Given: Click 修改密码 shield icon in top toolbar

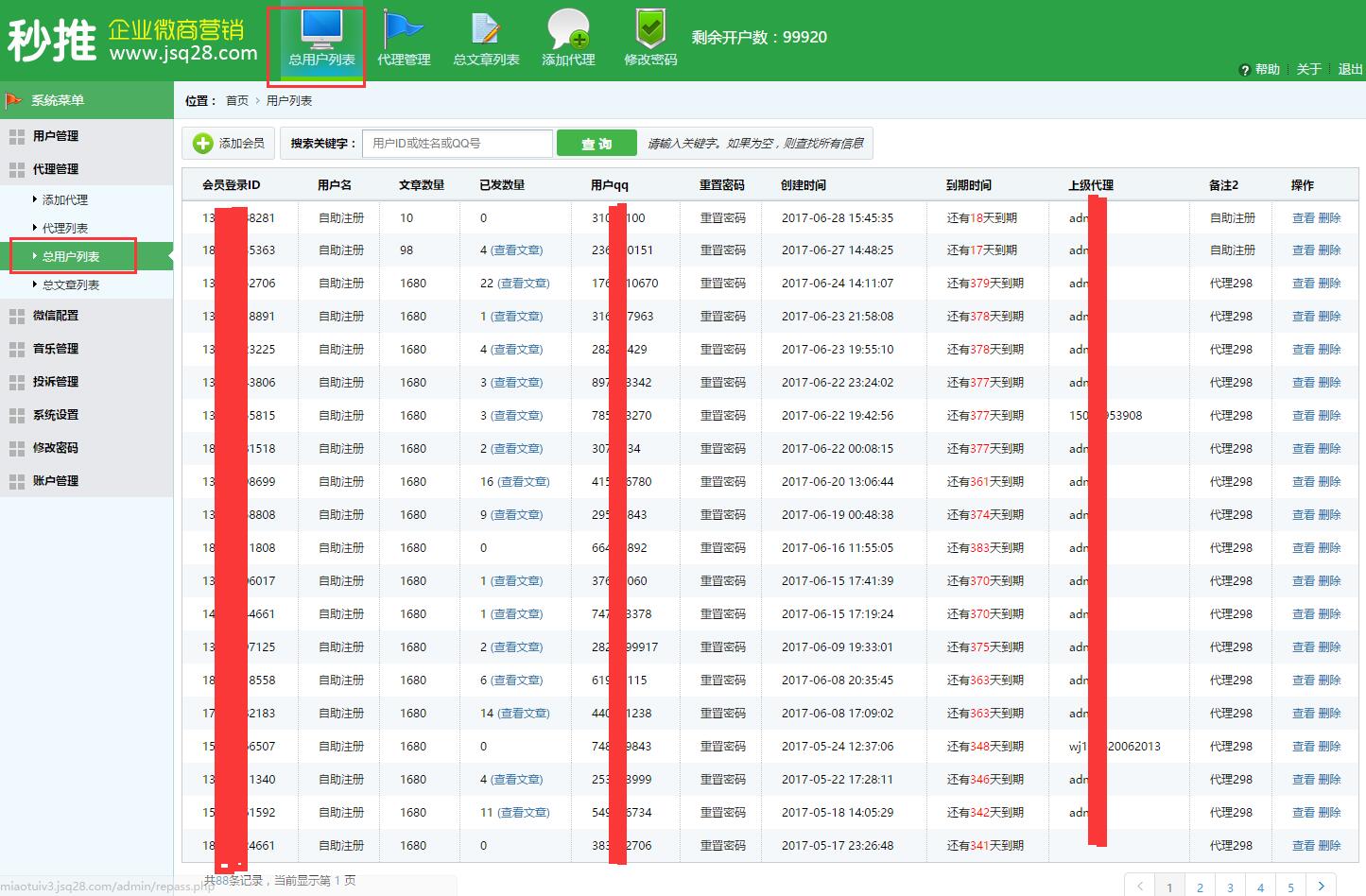Looking at the screenshot, I should [x=650, y=28].
